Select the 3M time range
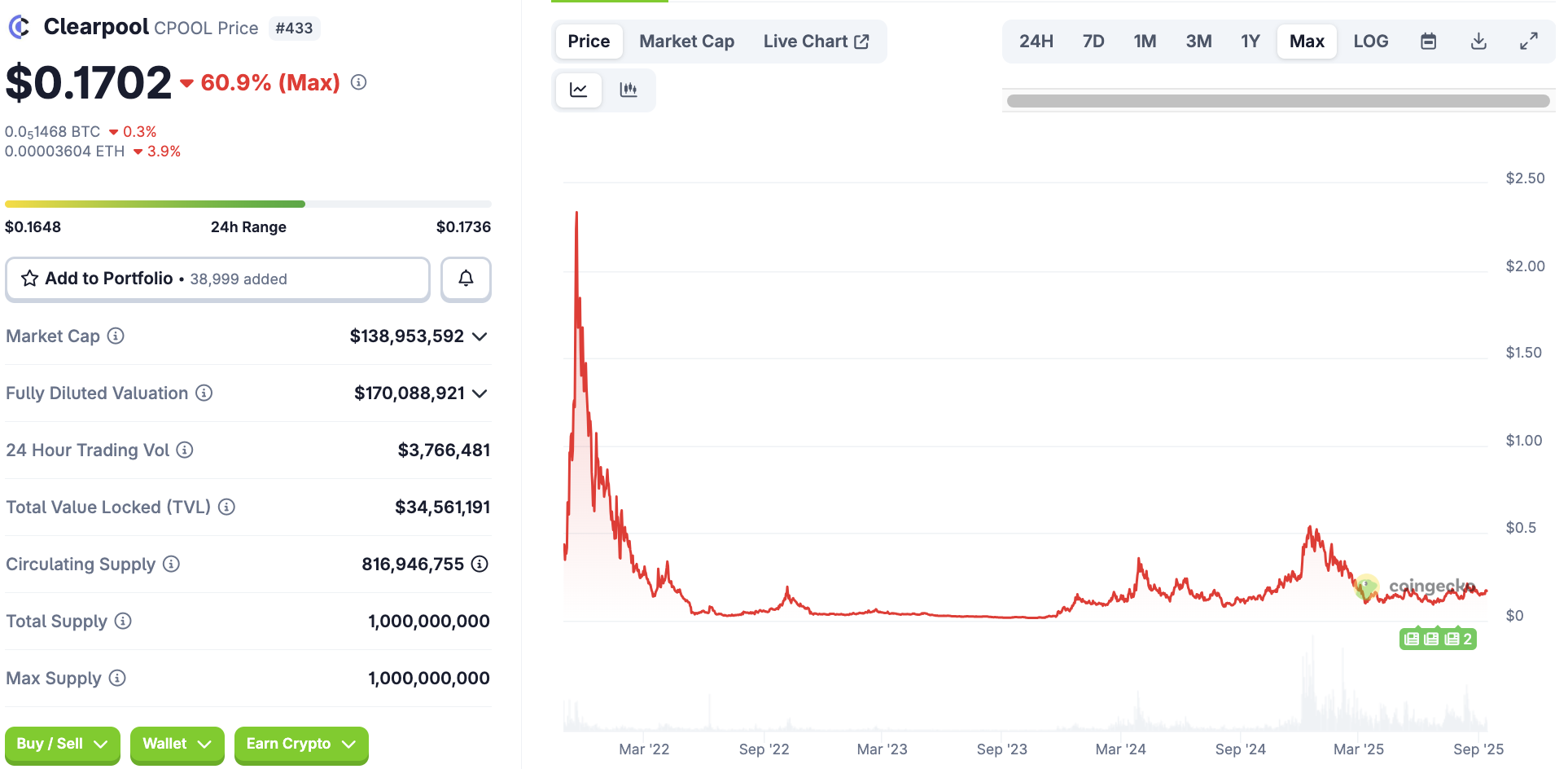Screen dimensions: 1568x769 (x=1198, y=42)
